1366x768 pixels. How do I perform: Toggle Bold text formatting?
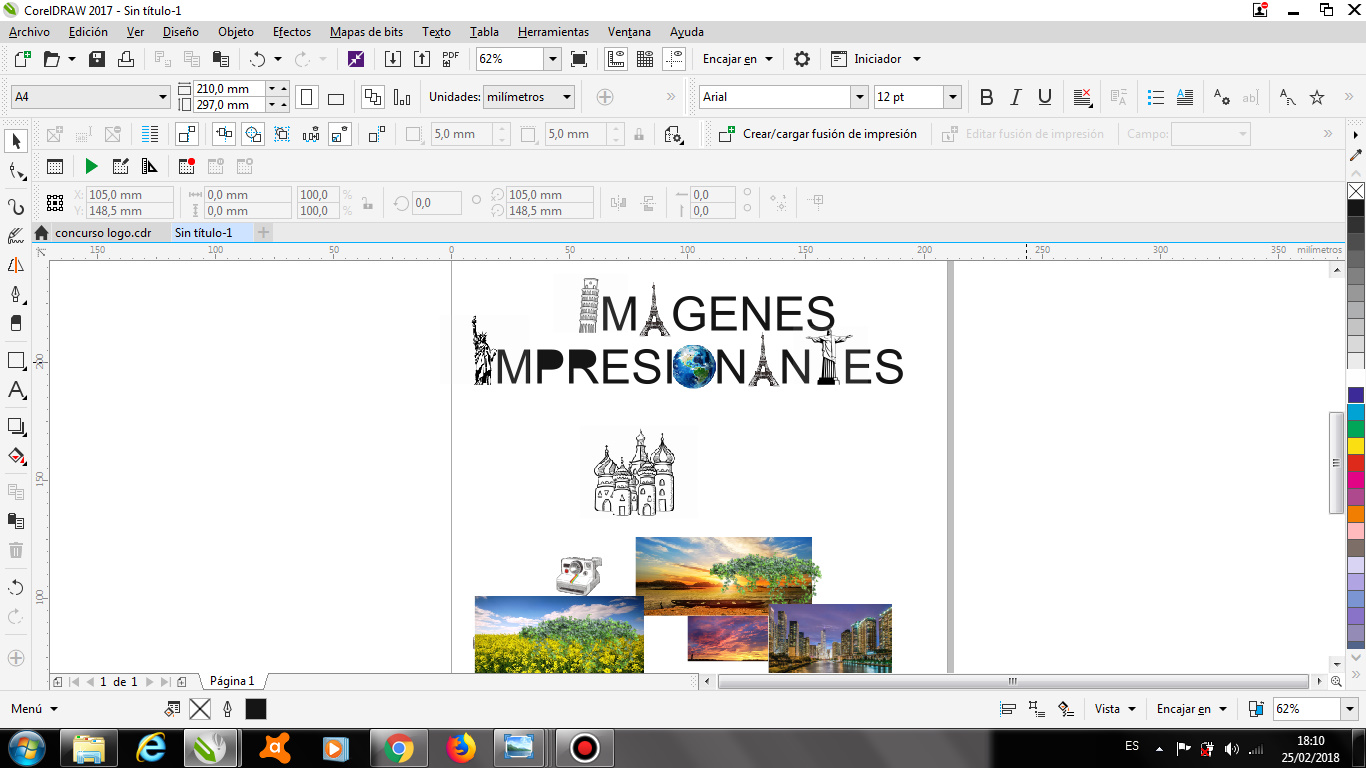pyautogui.click(x=987, y=97)
